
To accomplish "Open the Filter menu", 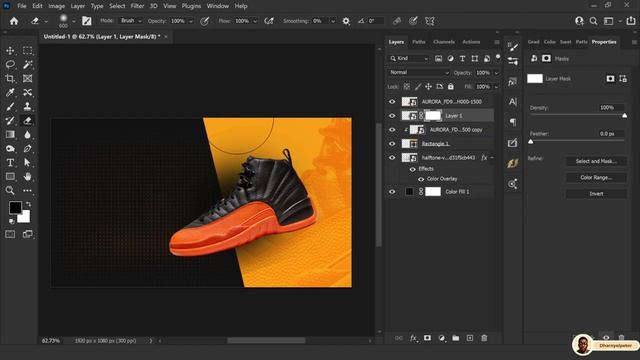I will pos(137,6).
